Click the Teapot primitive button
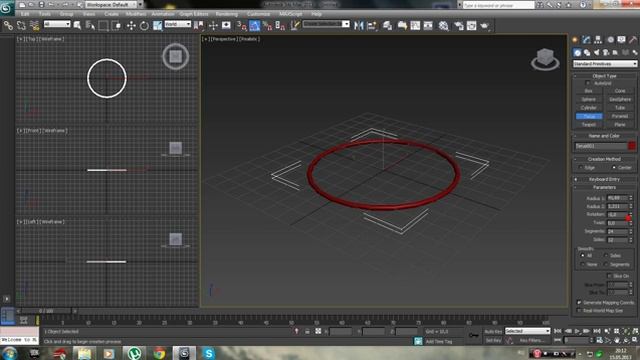 tap(589, 124)
